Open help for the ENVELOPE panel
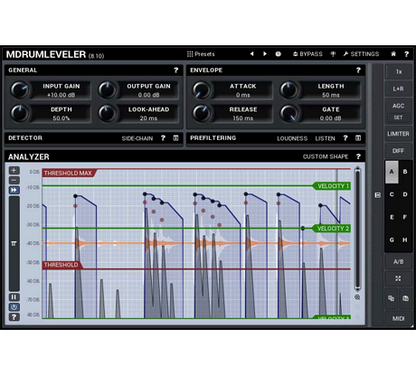The width and height of the screenshot is (416, 376). pyautogui.click(x=358, y=70)
